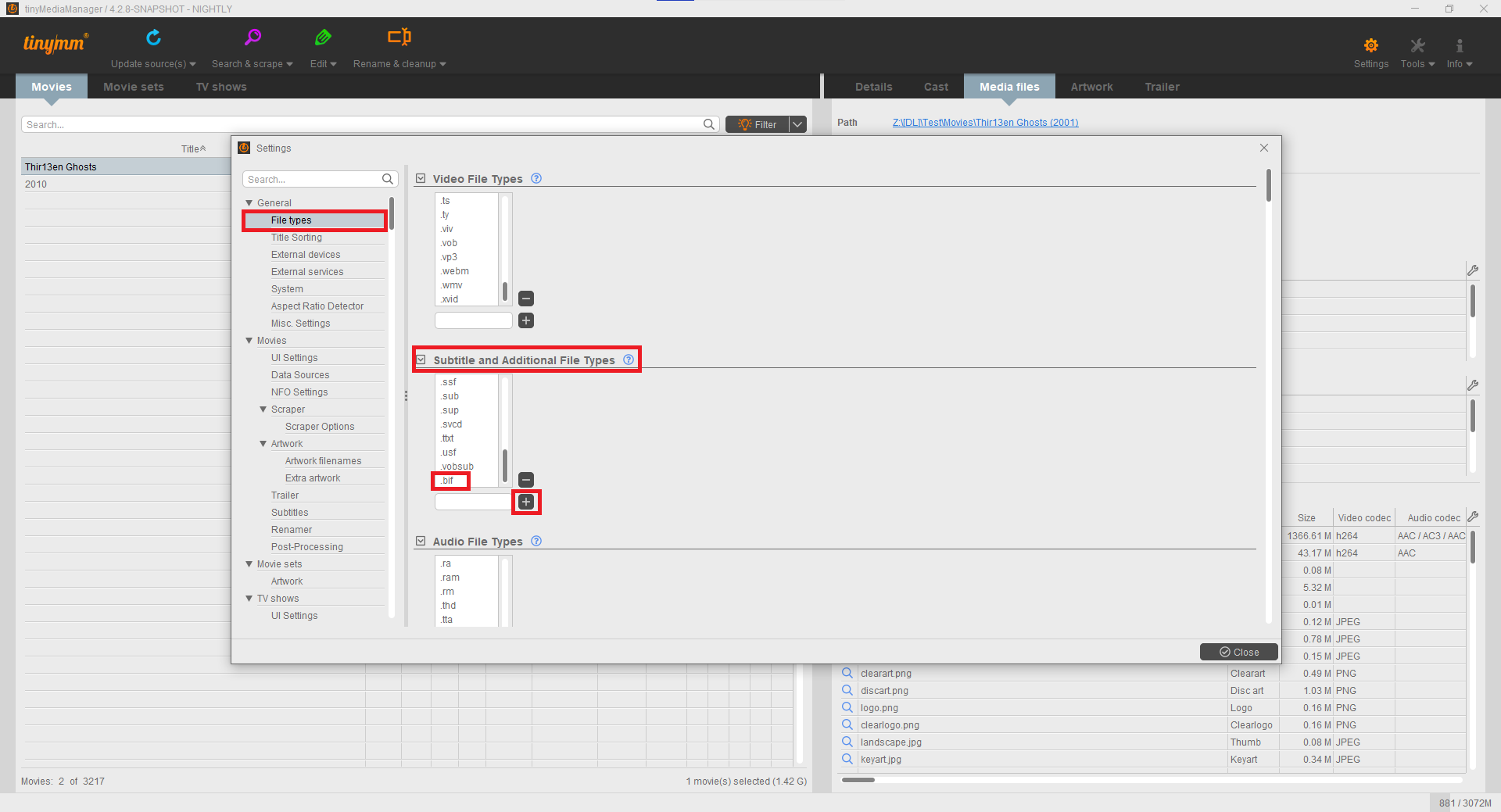Click the Close button in Settings dialog
The height and width of the screenshot is (812, 1501).
point(1238,651)
